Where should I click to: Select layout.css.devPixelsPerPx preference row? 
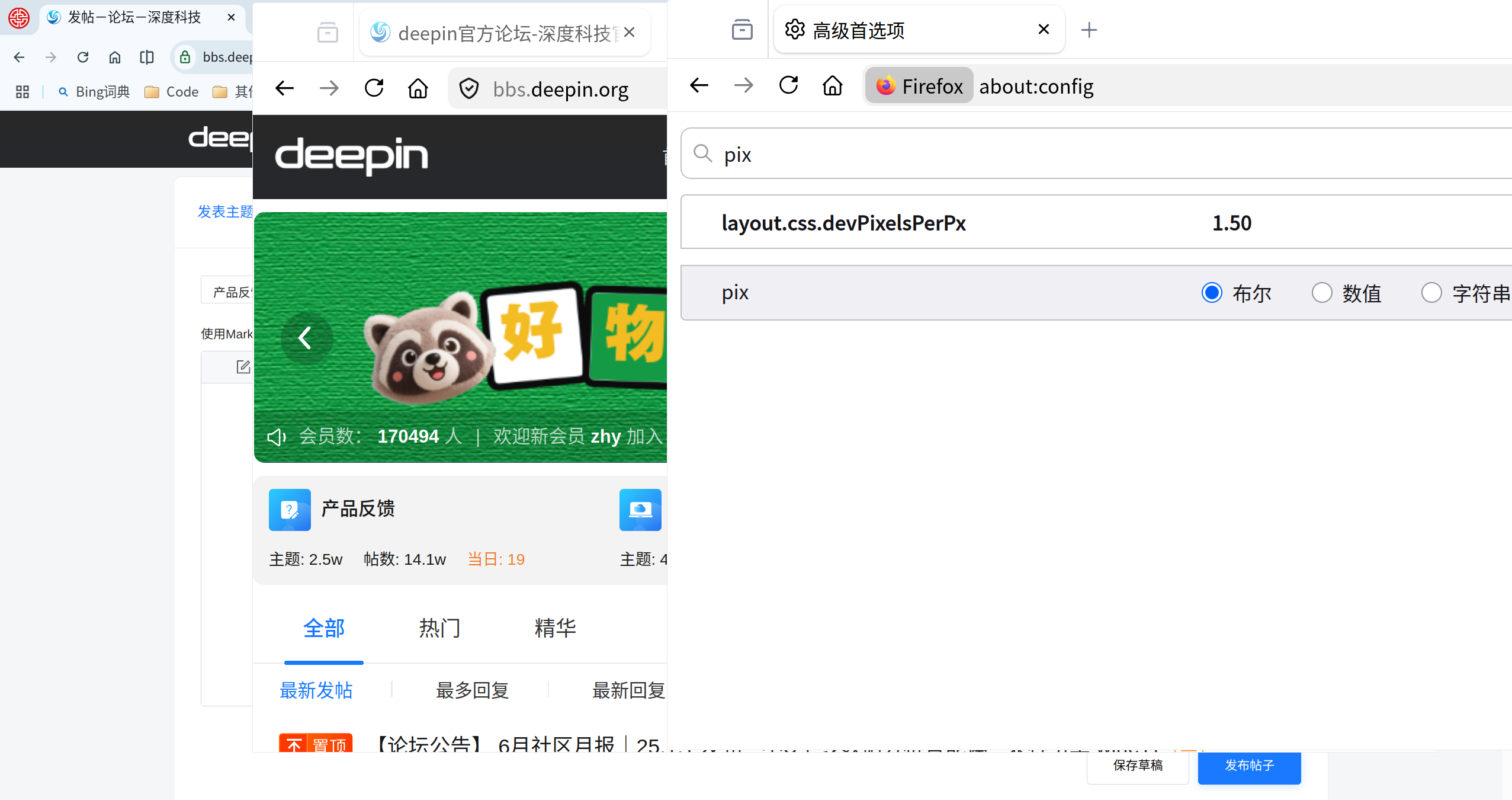(x=1097, y=222)
